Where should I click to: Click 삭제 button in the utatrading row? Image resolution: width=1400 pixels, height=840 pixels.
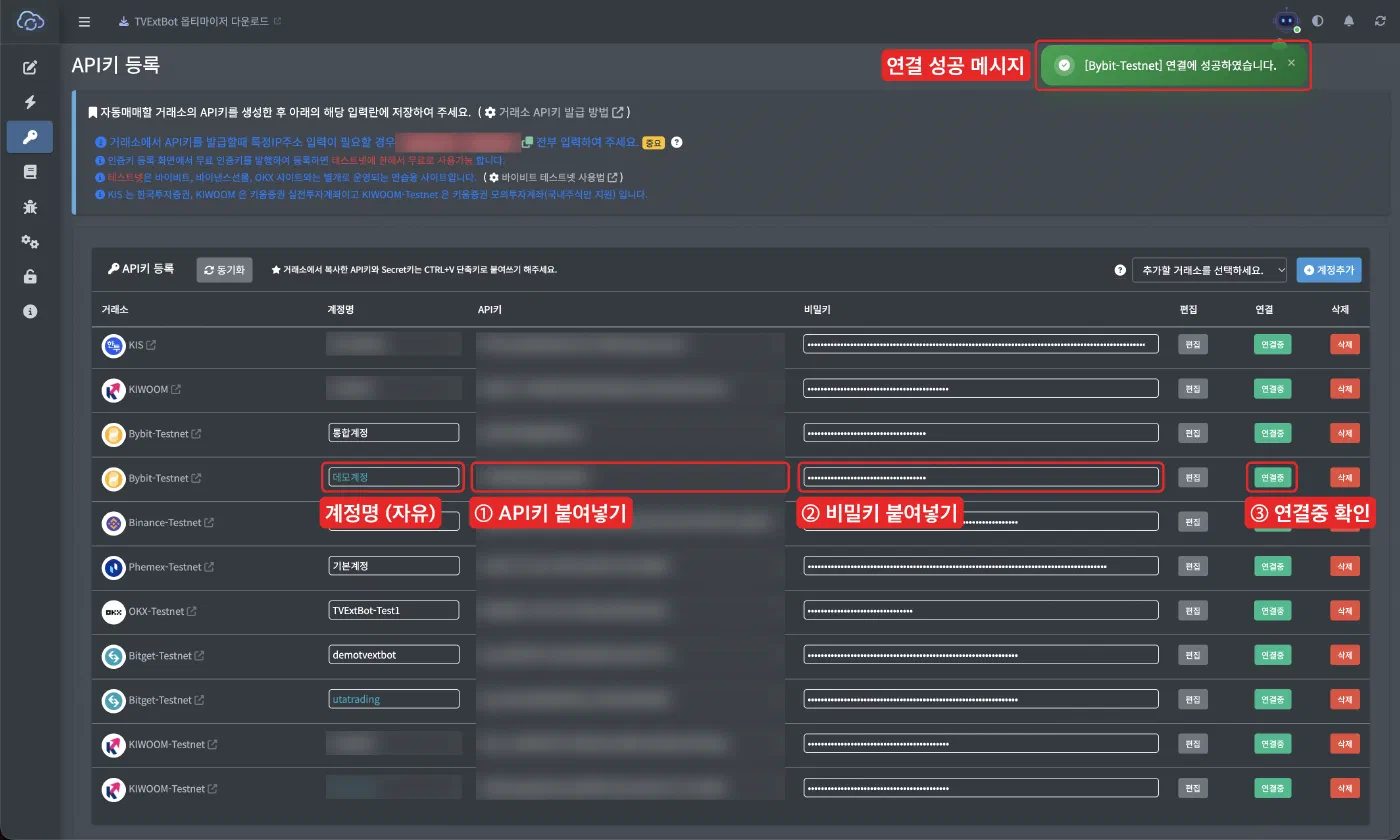[1345, 699]
